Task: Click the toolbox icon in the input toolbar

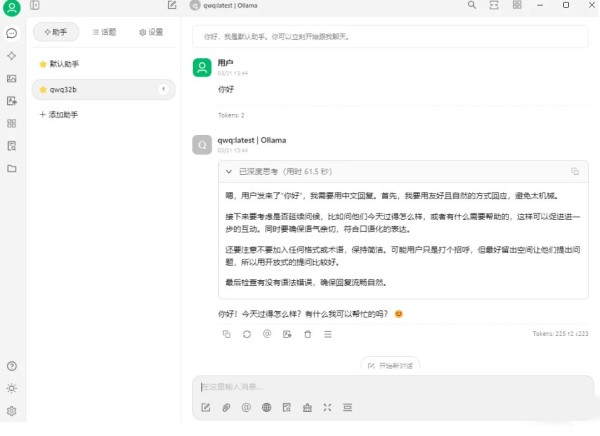Action: tap(307, 407)
